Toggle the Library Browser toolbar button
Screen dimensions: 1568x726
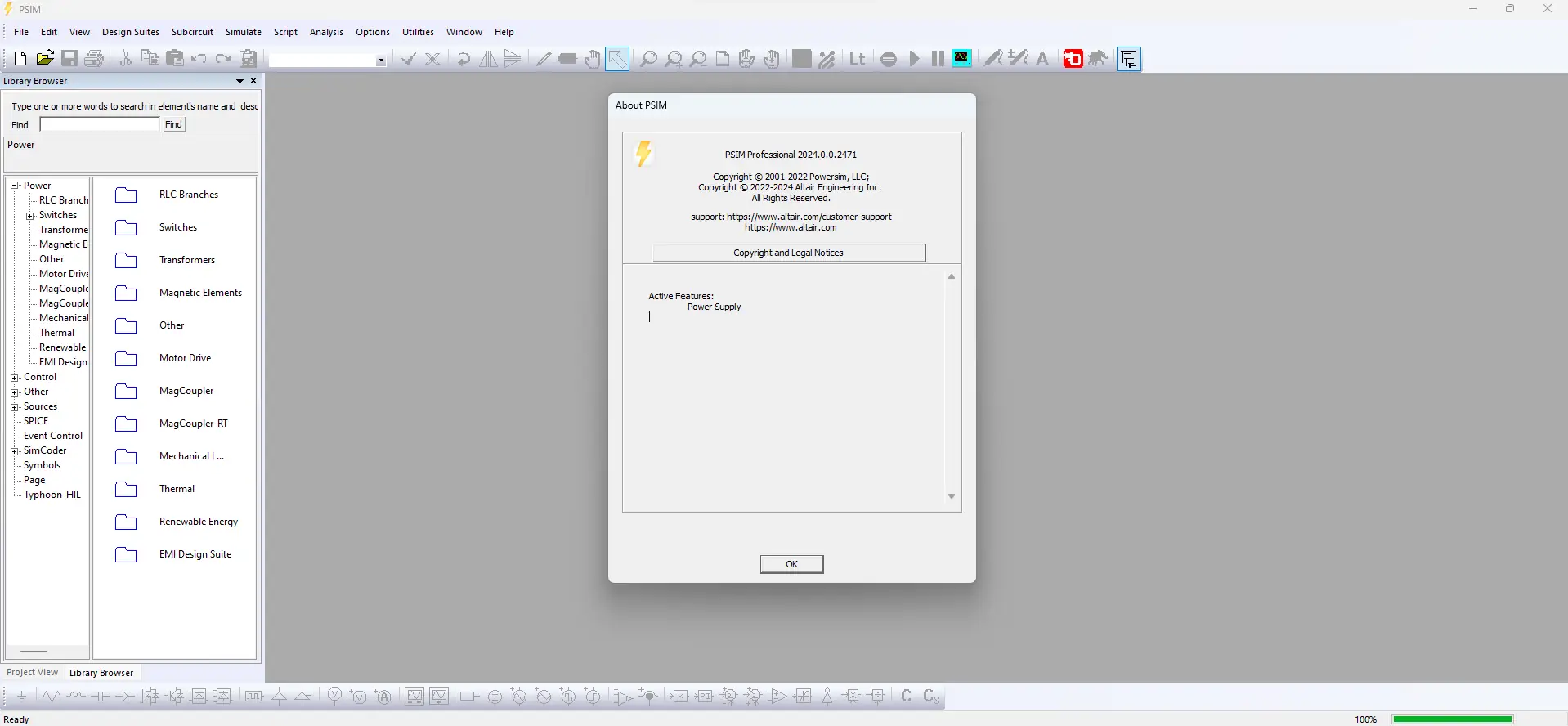click(1129, 58)
